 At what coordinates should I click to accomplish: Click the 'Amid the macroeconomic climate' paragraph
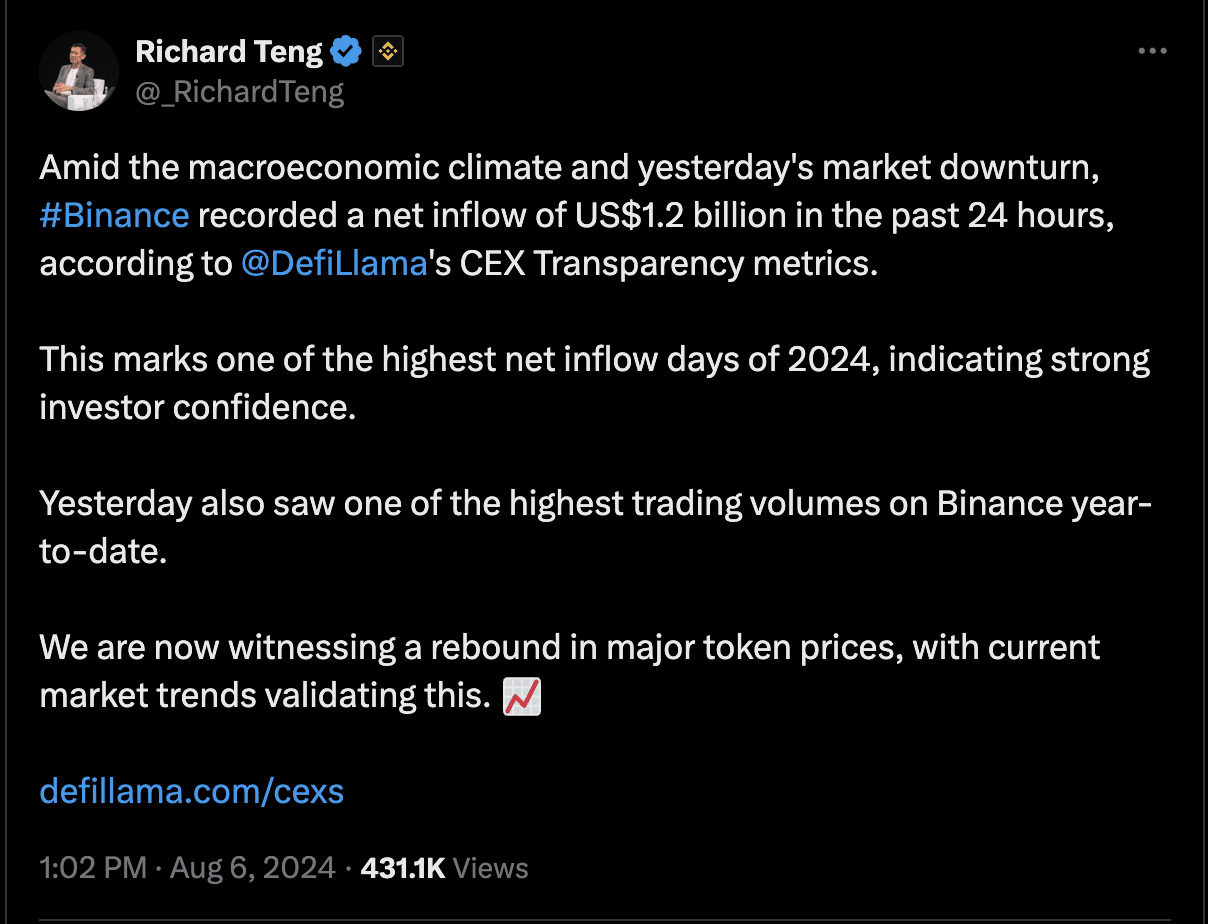tap(577, 215)
